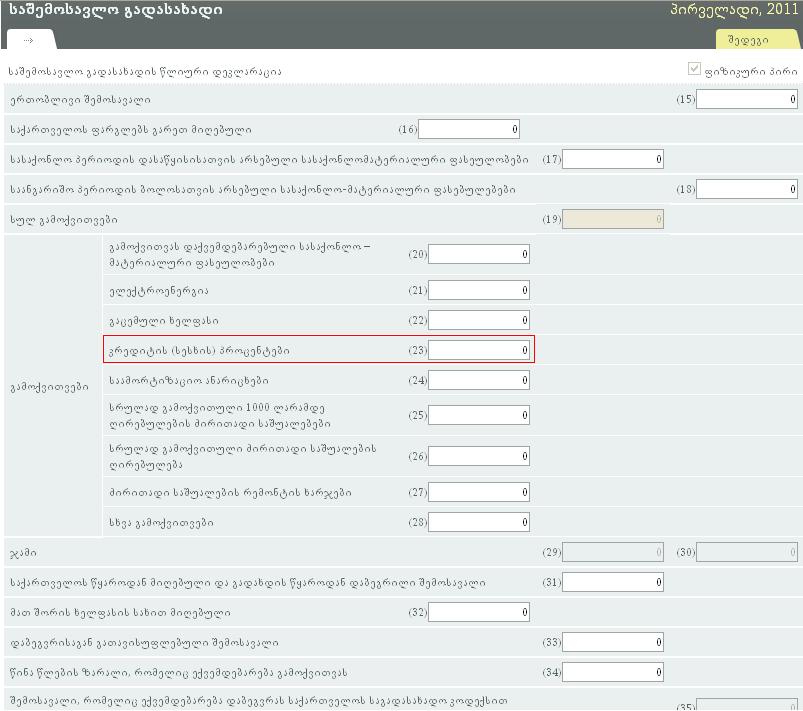Viewport: 803px width, 711px height.
Task: Click input field number 26
Action: click(x=478, y=456)
